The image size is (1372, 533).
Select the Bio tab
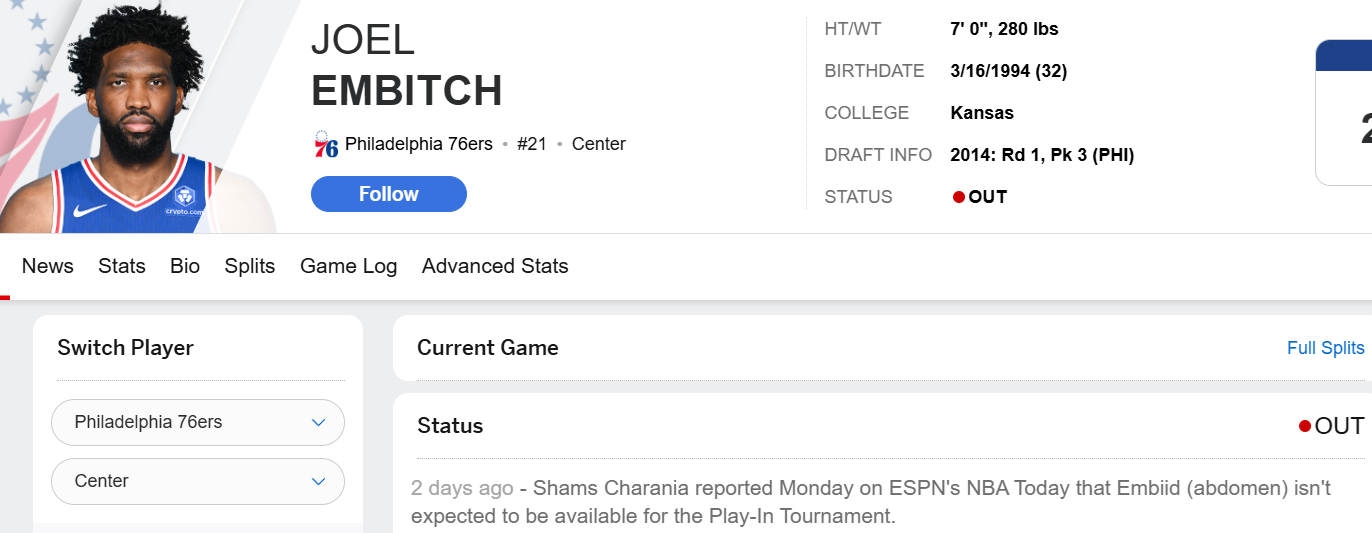point(185,266)
